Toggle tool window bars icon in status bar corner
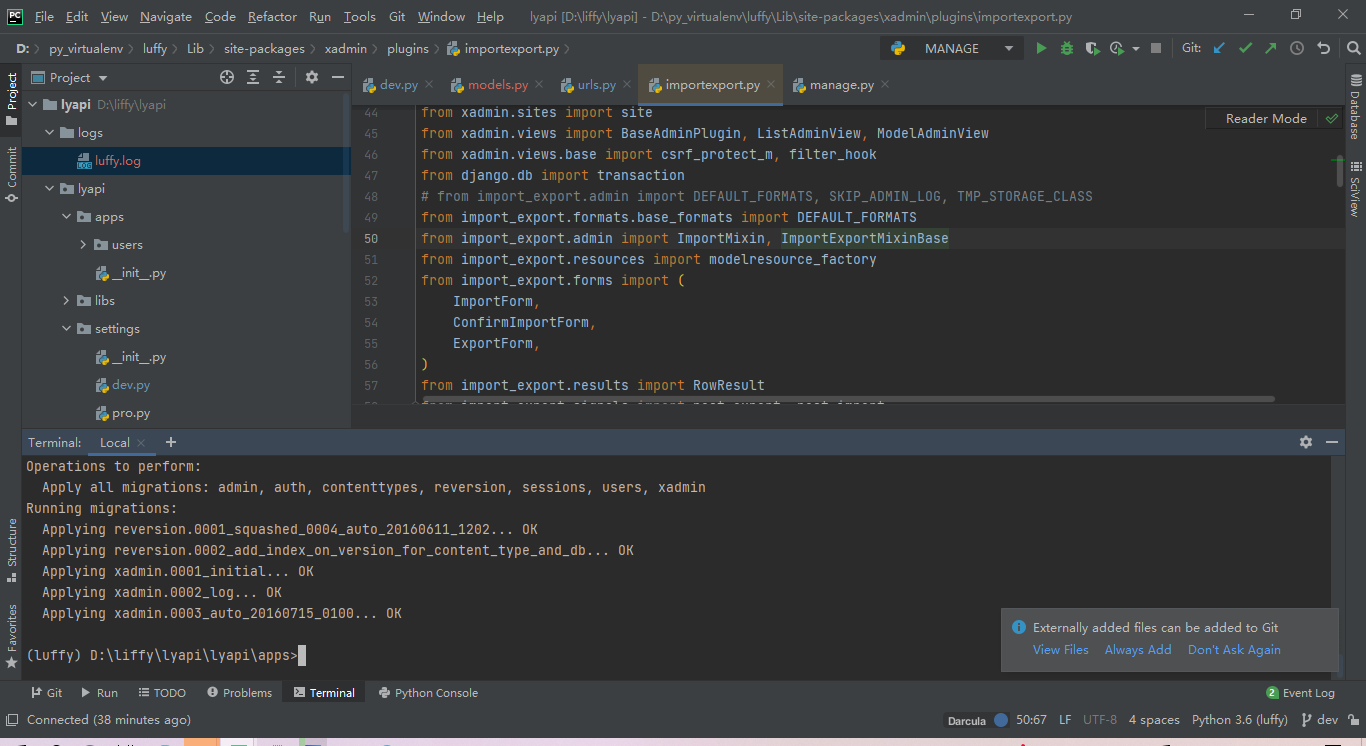The width and height of the screenshot is (1366, 746). click(x=11, y=720)
